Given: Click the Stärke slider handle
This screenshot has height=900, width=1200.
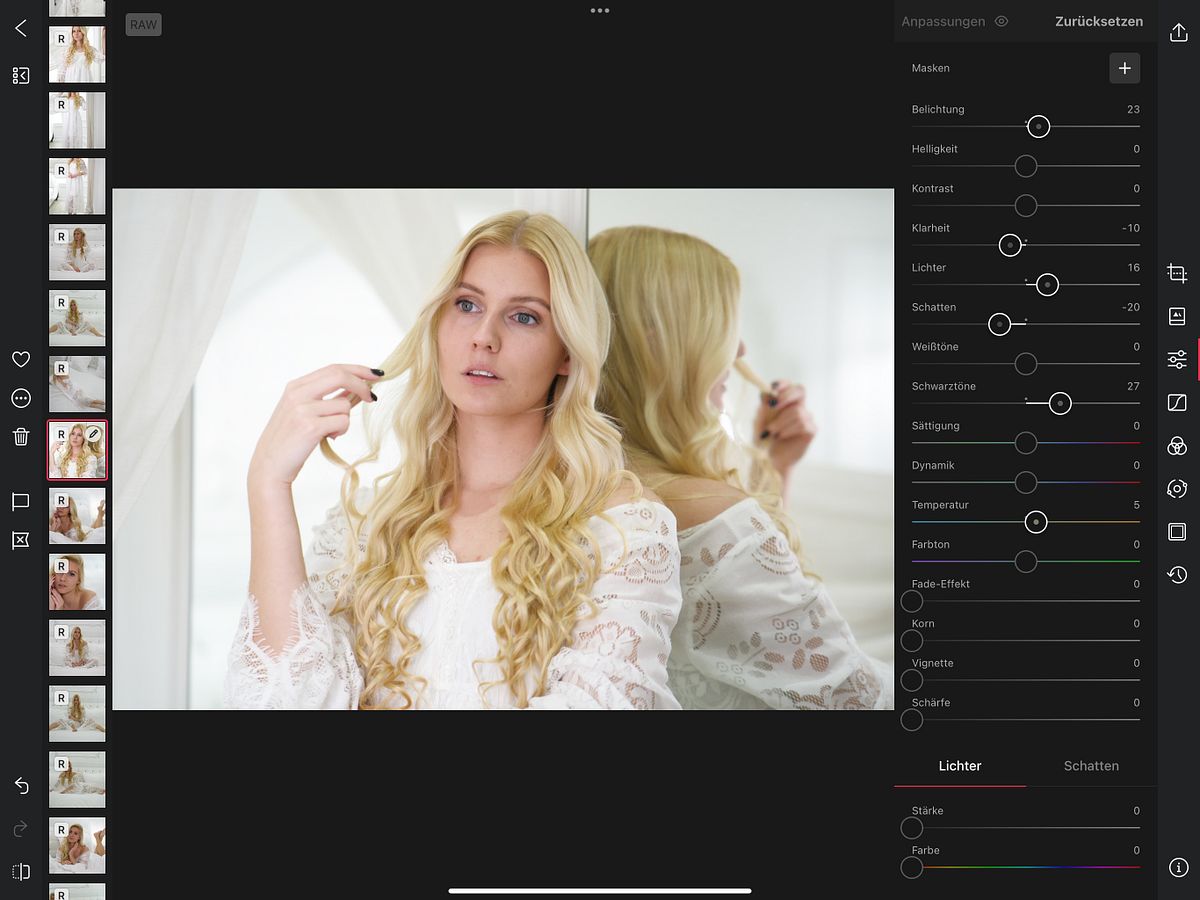Looking at the screenshot, I should [912, 828].
